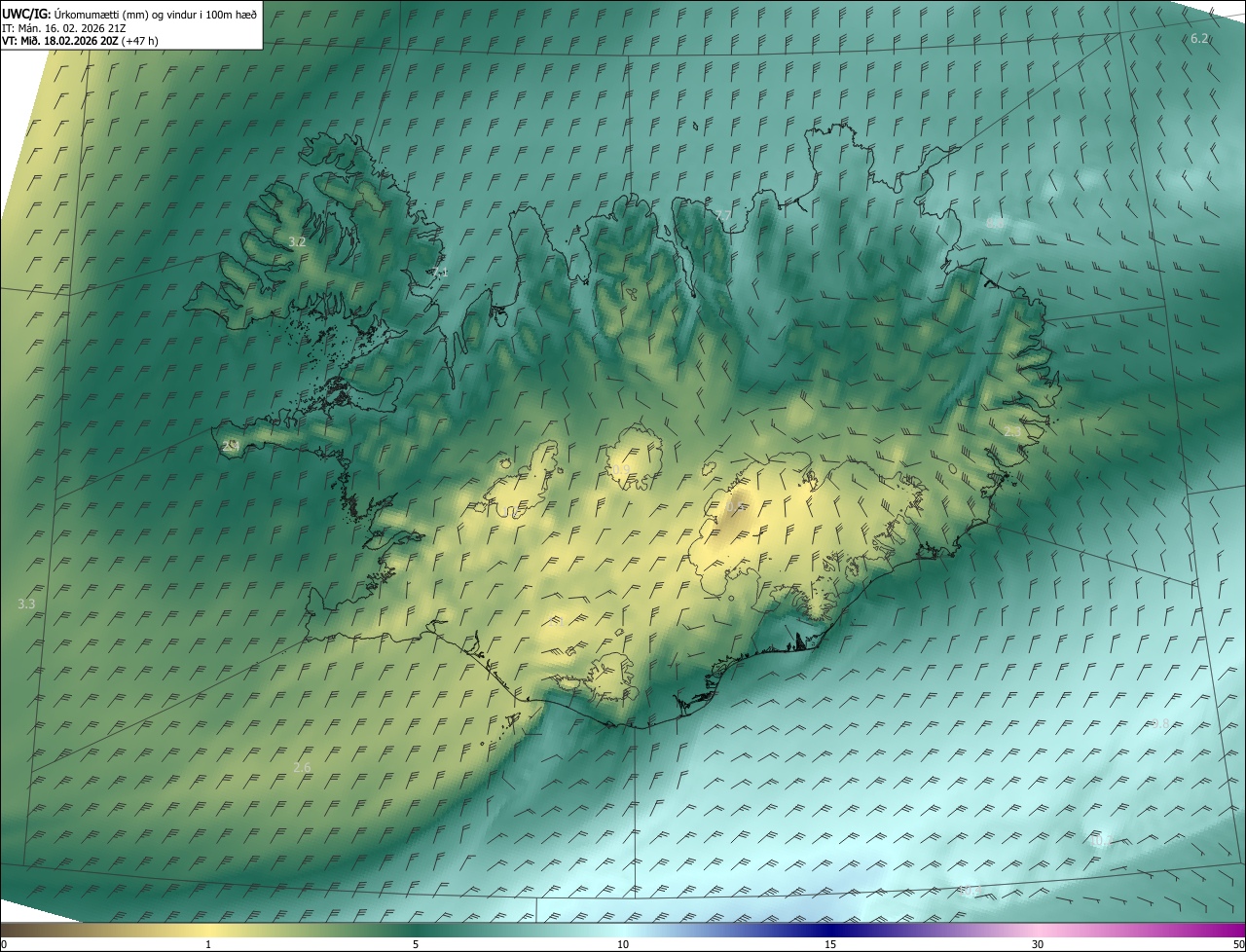Click the '3.2' value over the Westfjords
The width and height of the screenshot is (1246, 952).
297,241
